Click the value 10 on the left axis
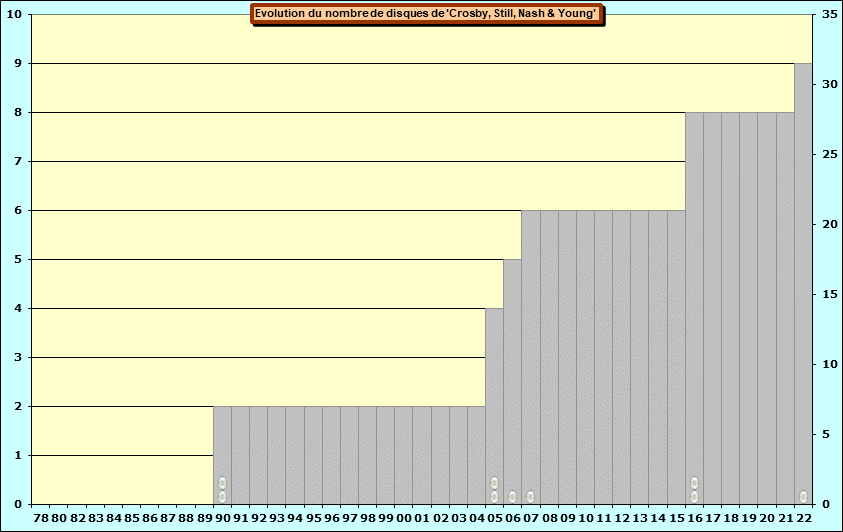Viewport: 843px width, 532px height. coord(17,15)
